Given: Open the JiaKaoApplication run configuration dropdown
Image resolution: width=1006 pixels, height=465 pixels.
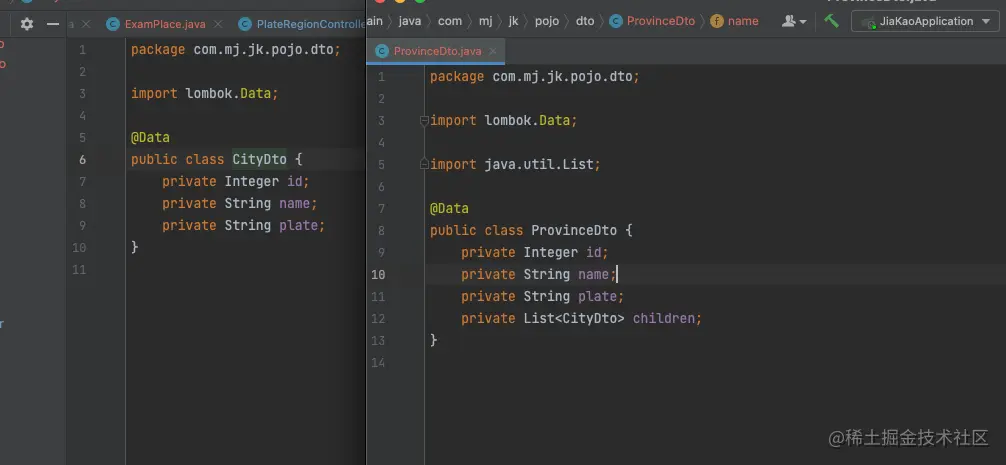Looking at the screenshot, I should tap(925, 21).
